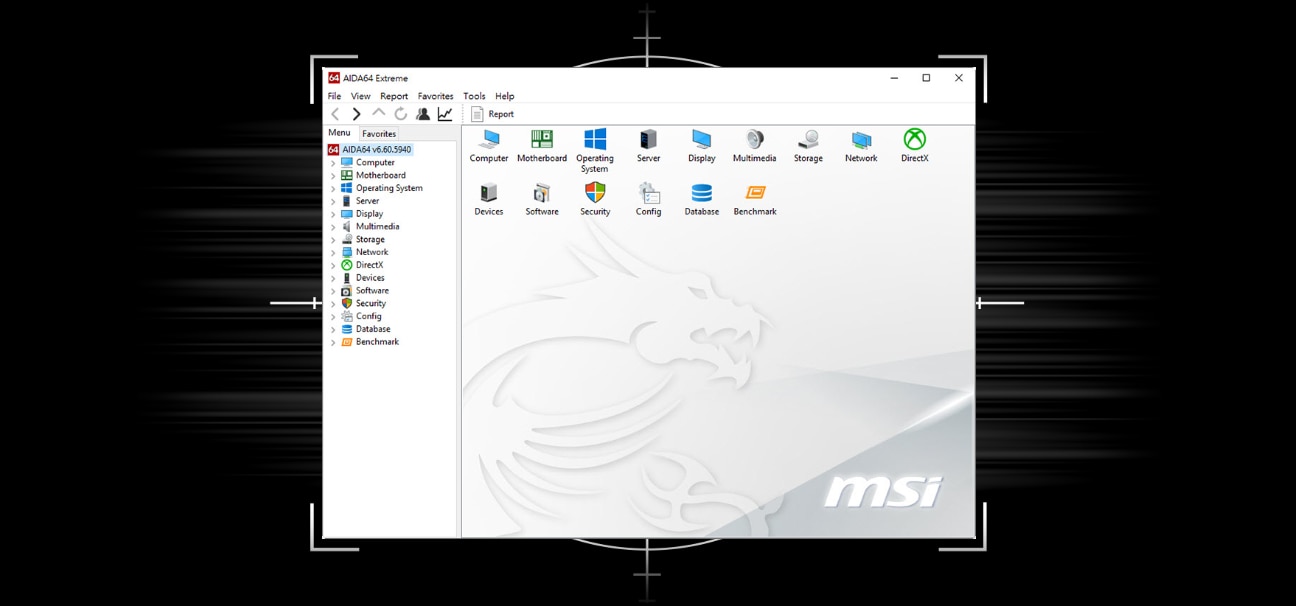Viewport: 1296px width, 606px height.
Task: Open the Tools menu
Action: point(474,96)
